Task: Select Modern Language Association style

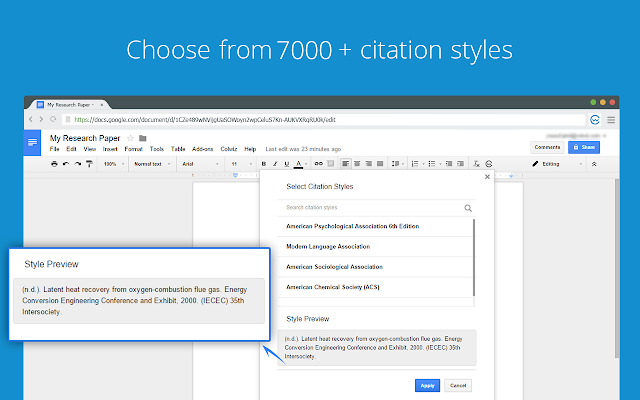Action: (x=376, y=247)
